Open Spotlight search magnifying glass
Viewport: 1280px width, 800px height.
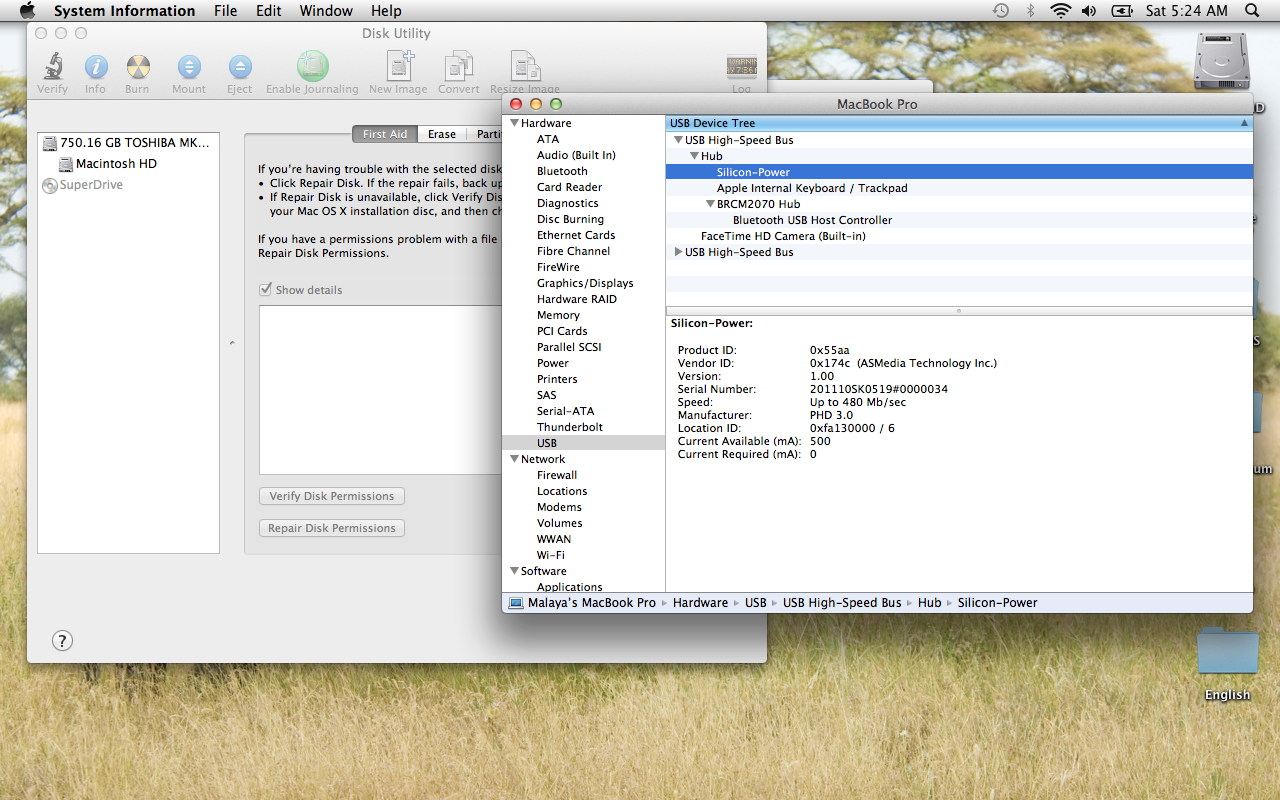pos(1251,11)
